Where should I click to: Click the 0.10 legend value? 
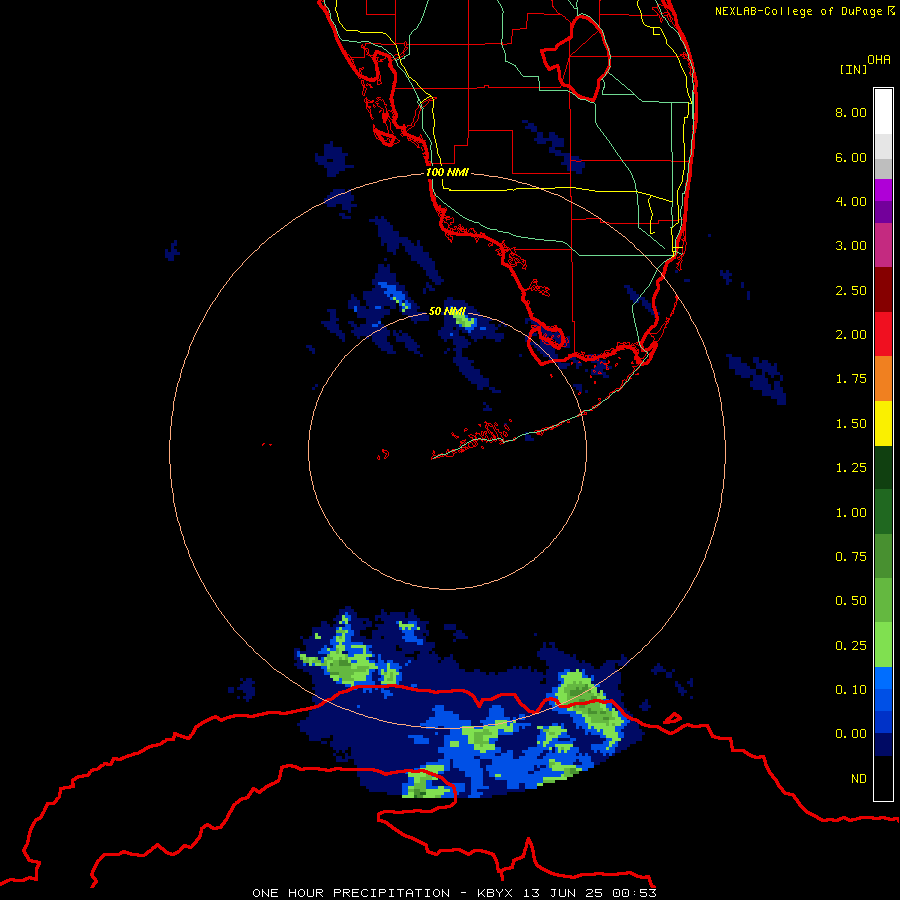coord(851,690)
